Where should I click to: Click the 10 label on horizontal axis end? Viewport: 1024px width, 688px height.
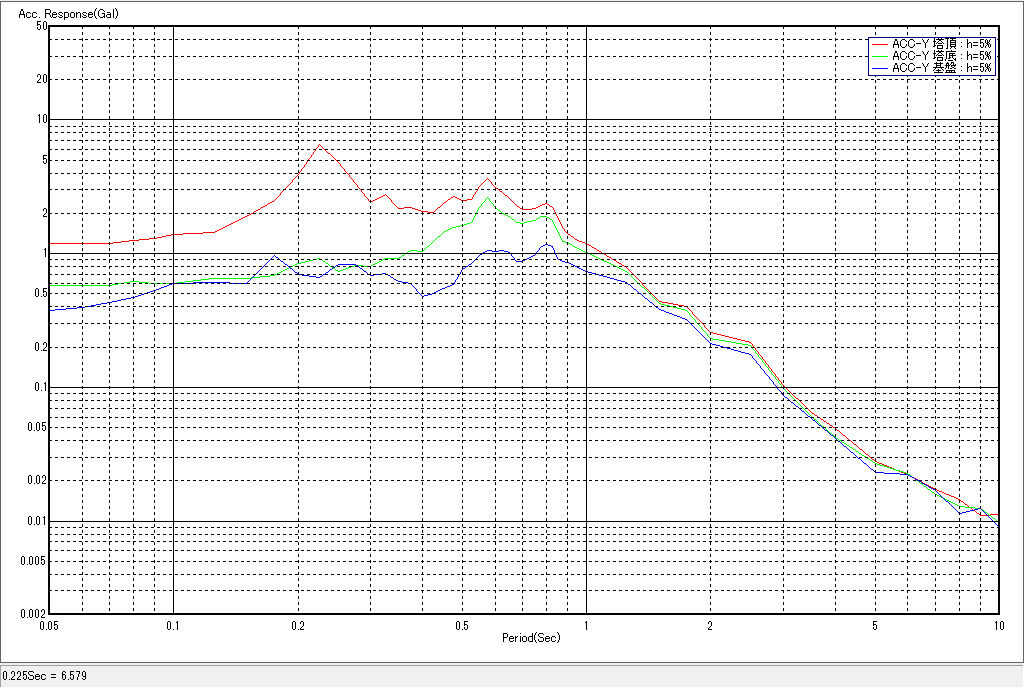[x=997, y=625]
